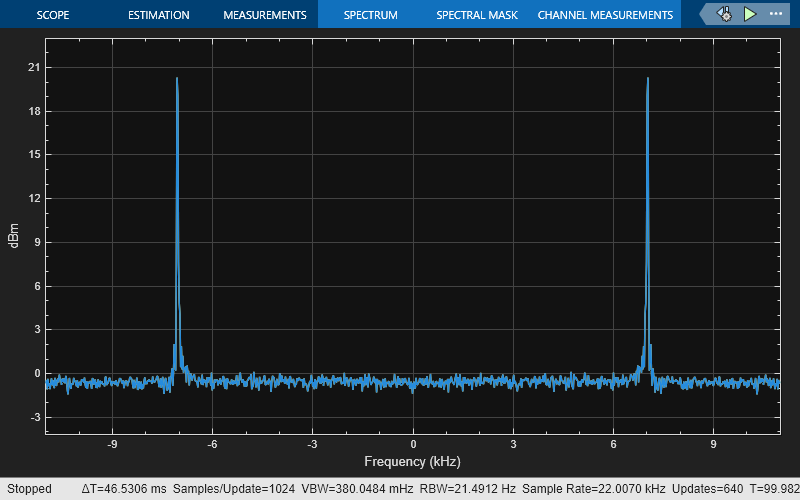Click the Frequency (kHz) axis label
Image resolution: width=800 pixels, height=500 pixels.
(413, 462)
